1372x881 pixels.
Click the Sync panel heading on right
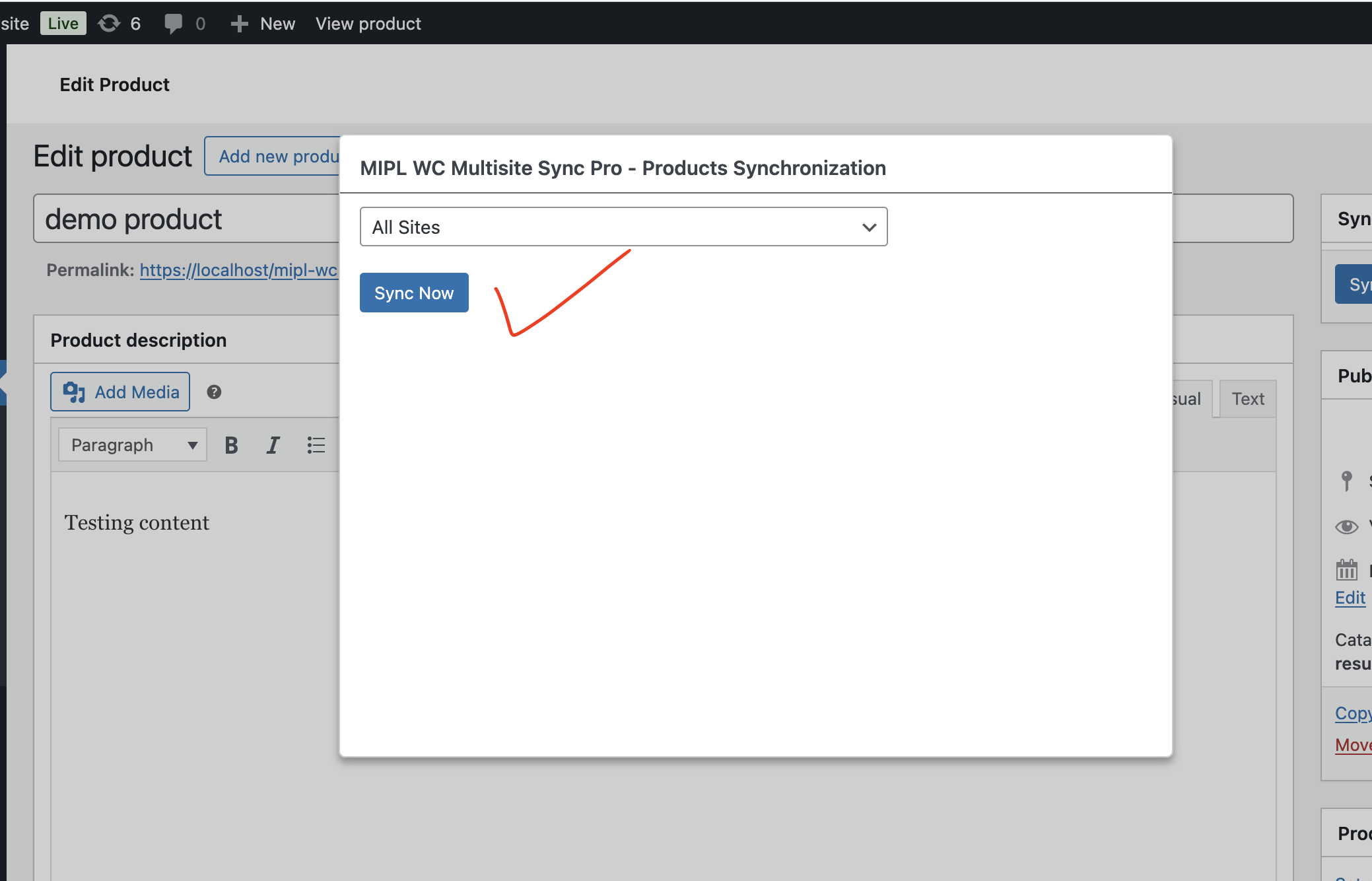1354,219
